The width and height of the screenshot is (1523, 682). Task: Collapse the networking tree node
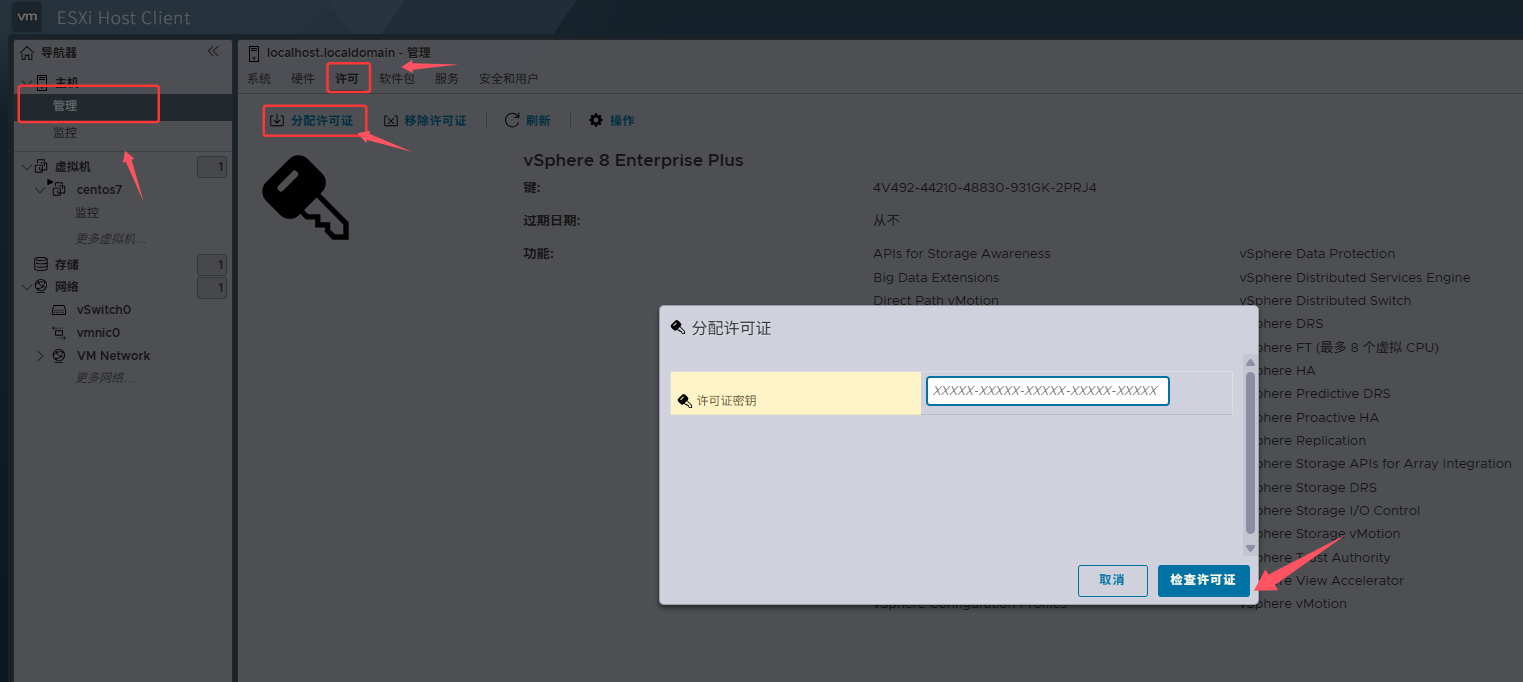point(26,287)
